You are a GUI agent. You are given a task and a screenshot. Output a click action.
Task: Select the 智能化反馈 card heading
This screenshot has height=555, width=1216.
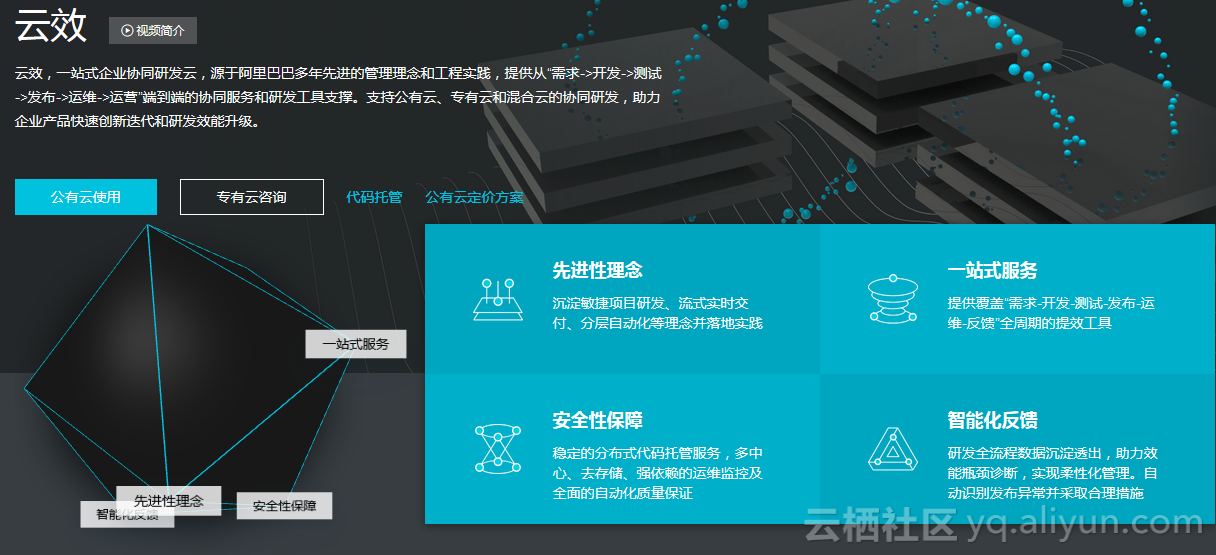pos(992,420)
